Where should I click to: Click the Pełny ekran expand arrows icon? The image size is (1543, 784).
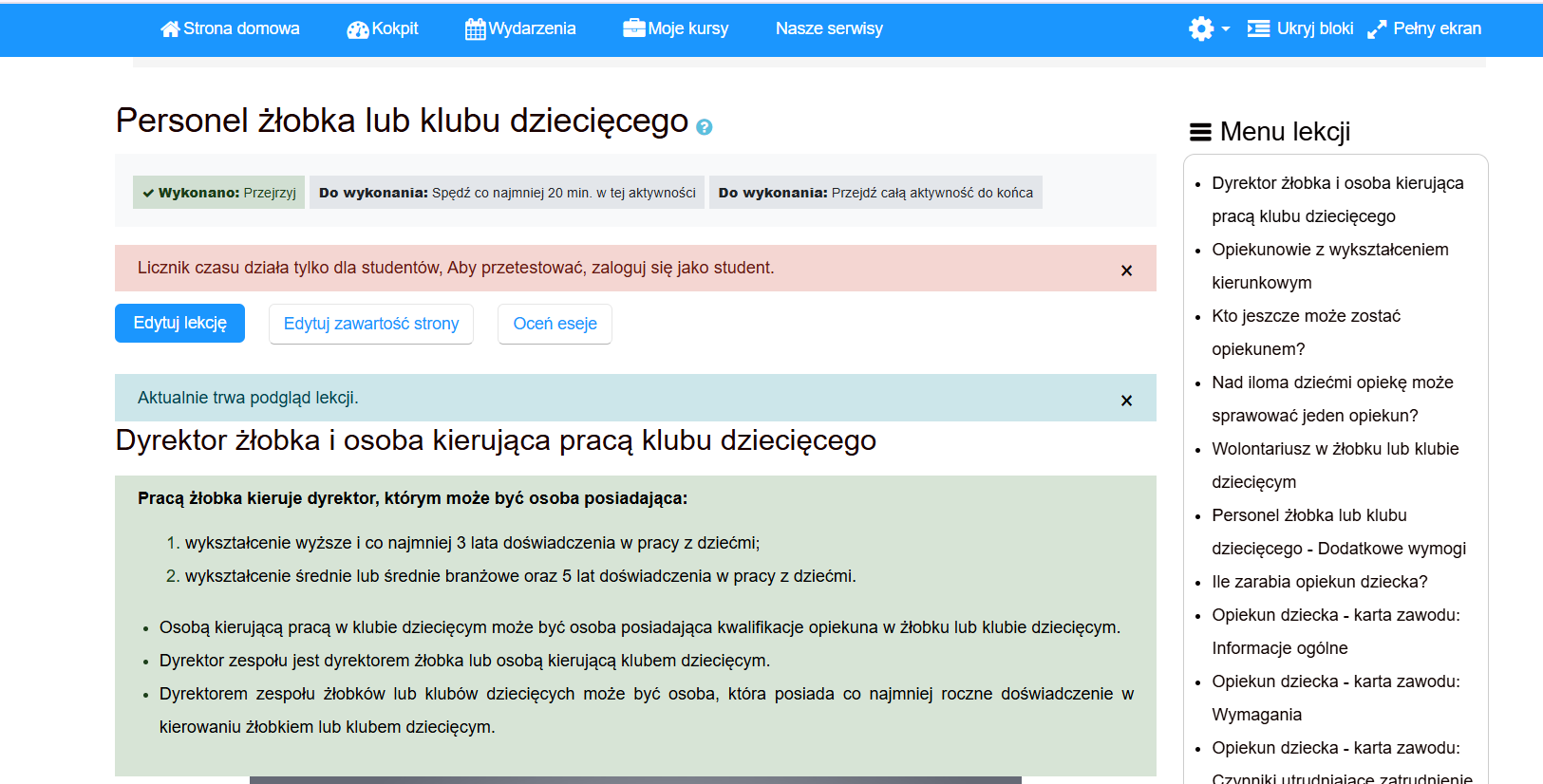tap(1377, 29)
